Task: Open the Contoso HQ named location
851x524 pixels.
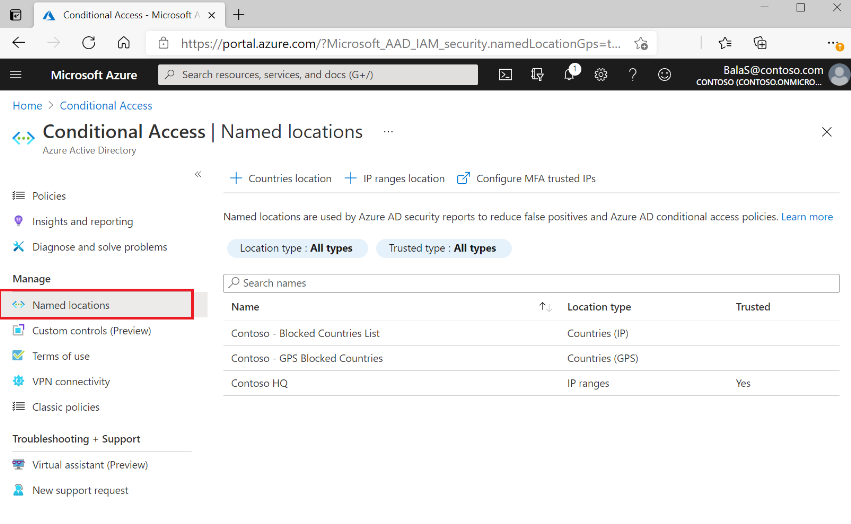Action: 259,383
